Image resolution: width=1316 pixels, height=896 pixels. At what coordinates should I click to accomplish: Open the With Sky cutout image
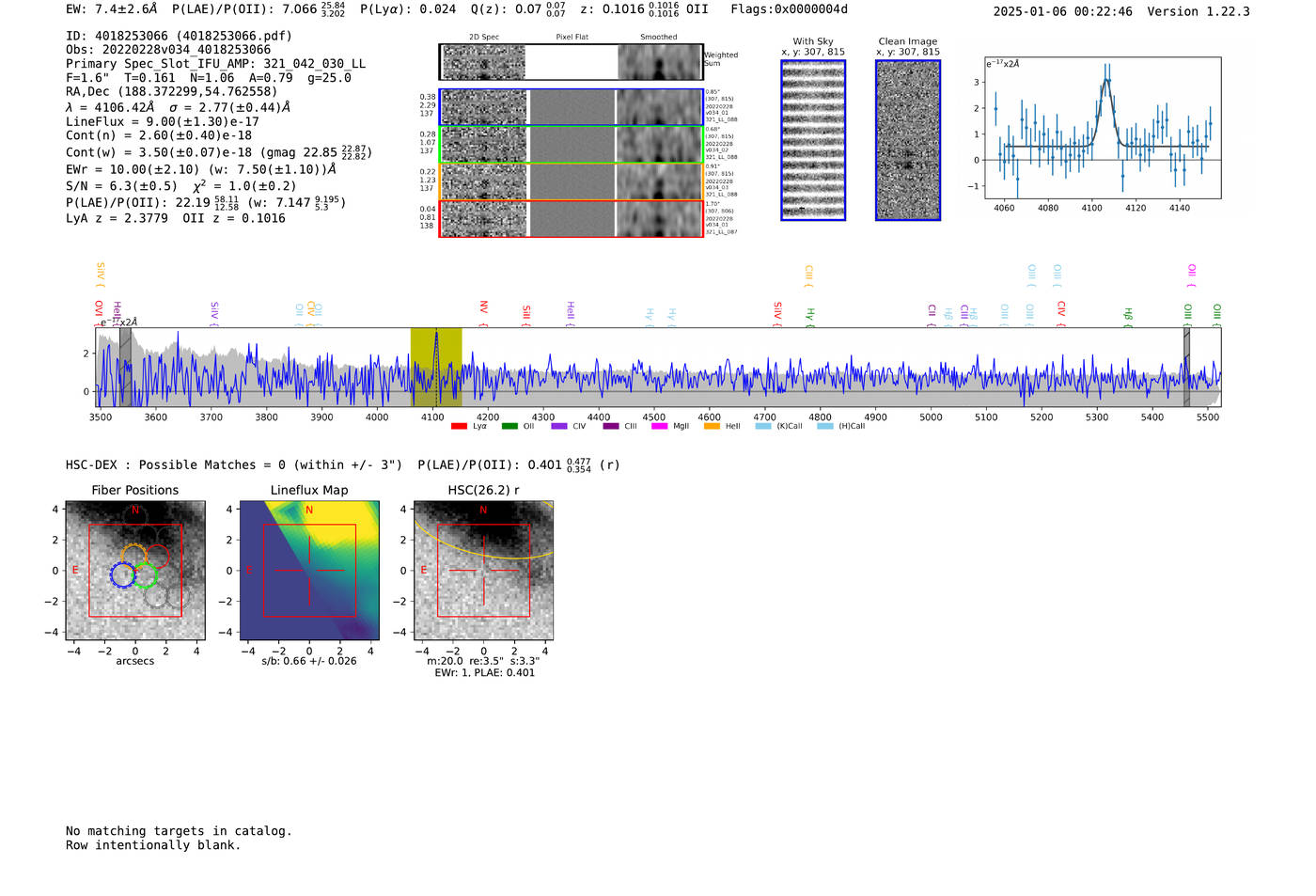813,140
